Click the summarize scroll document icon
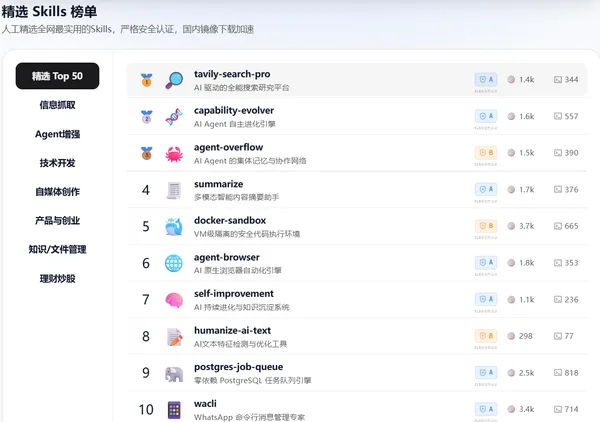 [174, 191]
